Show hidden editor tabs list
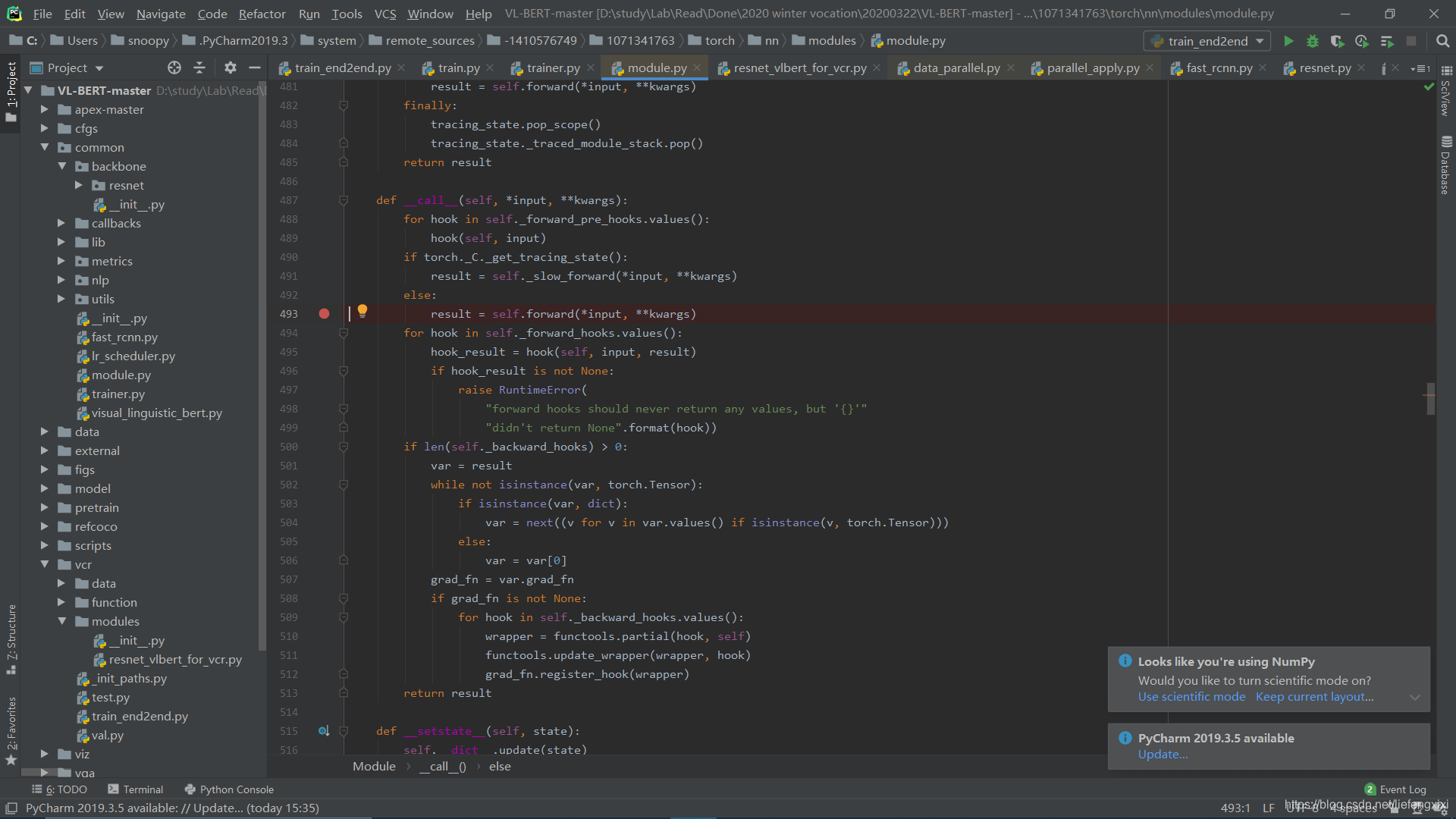The height and width of the screenshot is (819, 1456). pyautogui.click(x=1420, y=68)
